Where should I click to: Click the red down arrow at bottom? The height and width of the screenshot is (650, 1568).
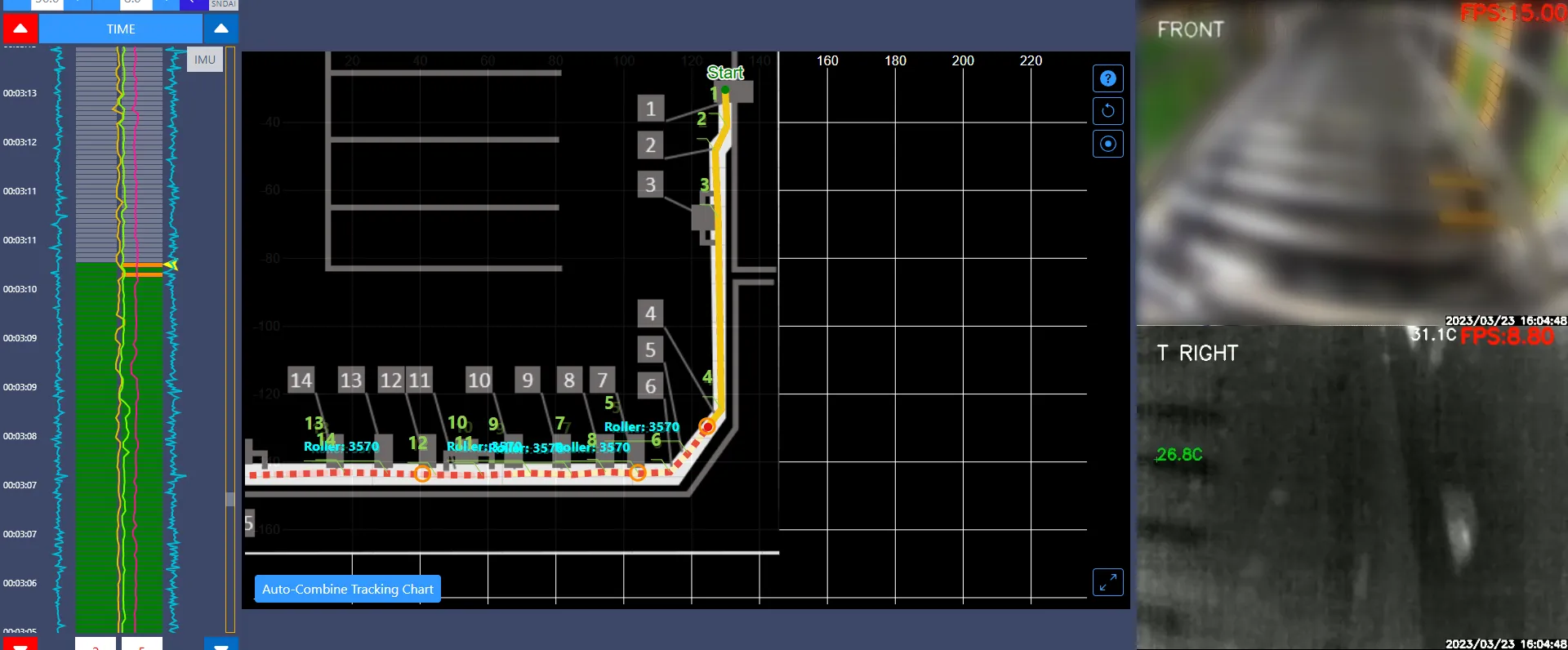20,644
